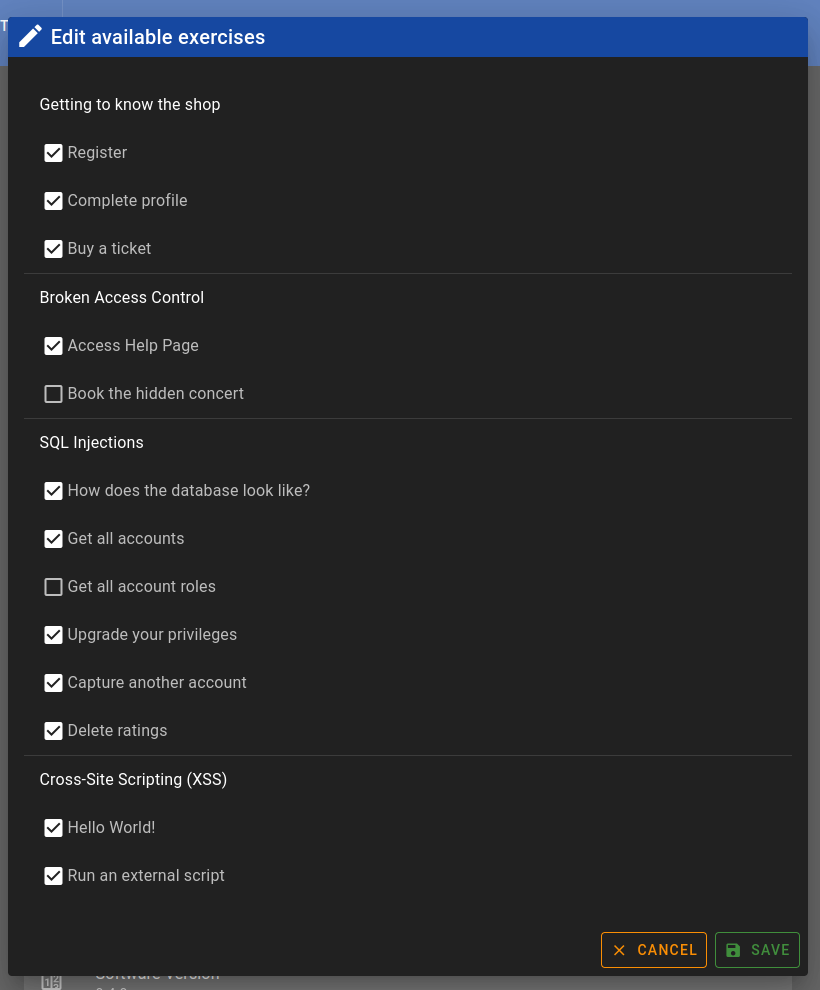Screen dimensions: 820x990
Task: Enable the Book the hidden concert exercise
Action: pyautogui.click(x=54, y=394)
